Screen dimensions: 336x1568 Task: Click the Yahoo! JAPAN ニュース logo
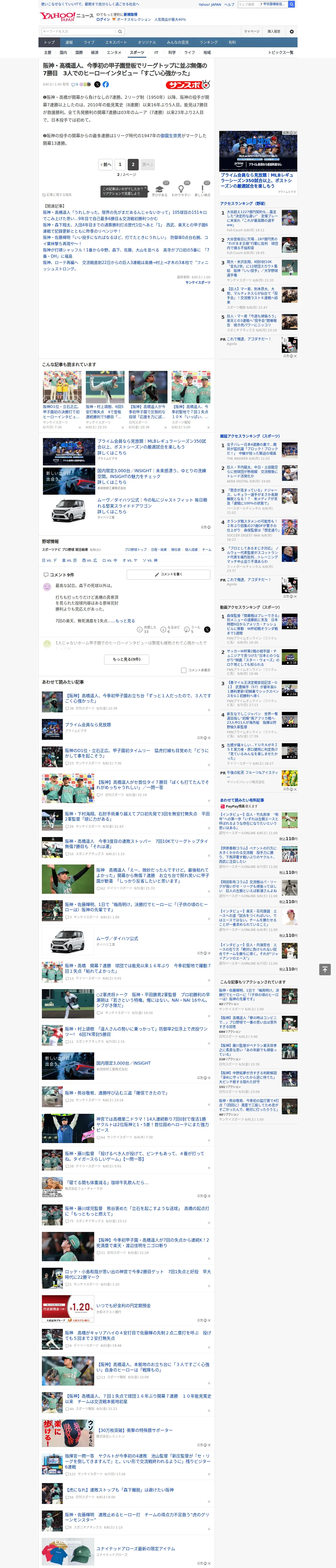point(66,16)
